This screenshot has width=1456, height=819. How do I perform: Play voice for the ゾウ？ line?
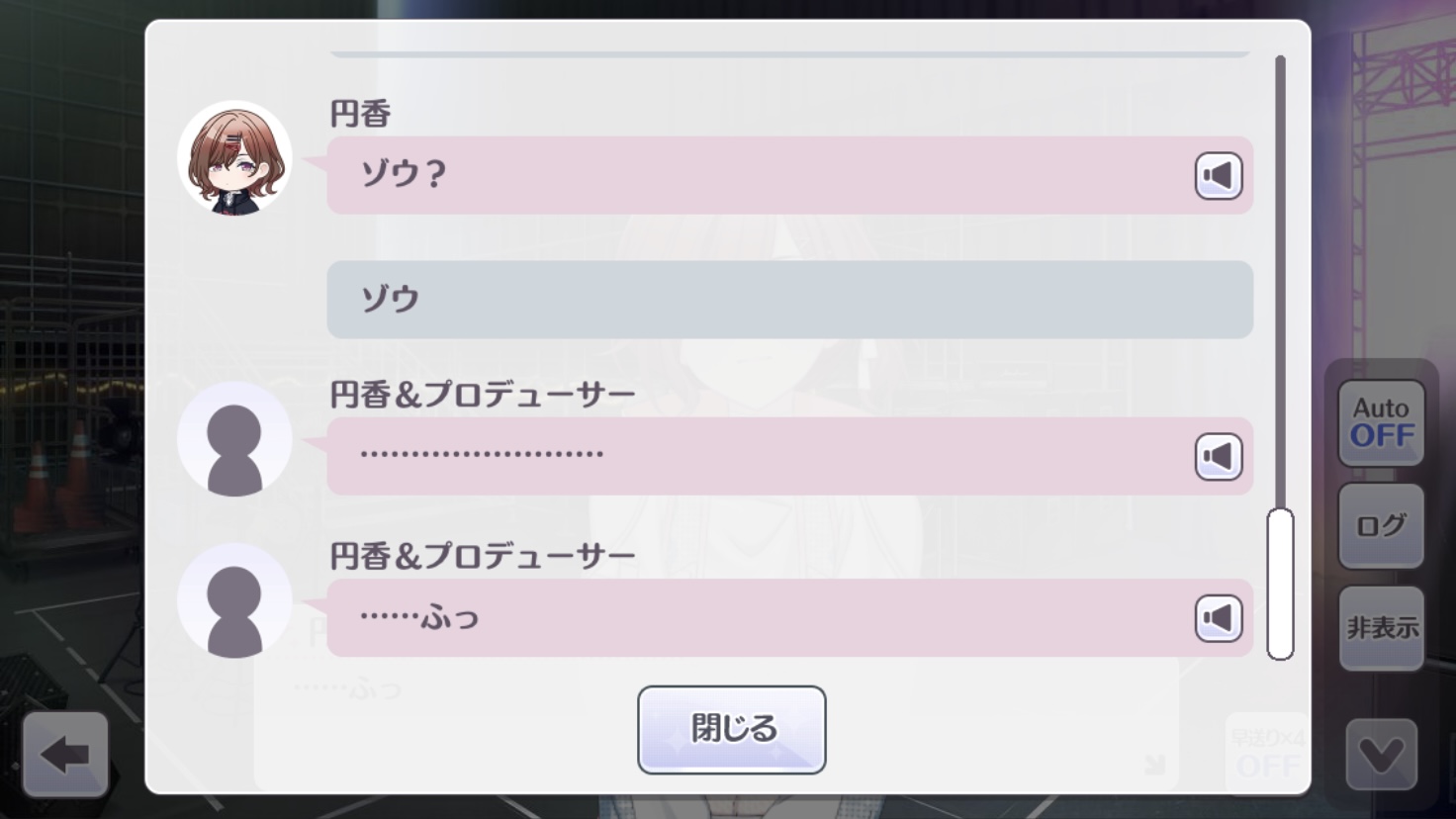[x=1218, y=176]
